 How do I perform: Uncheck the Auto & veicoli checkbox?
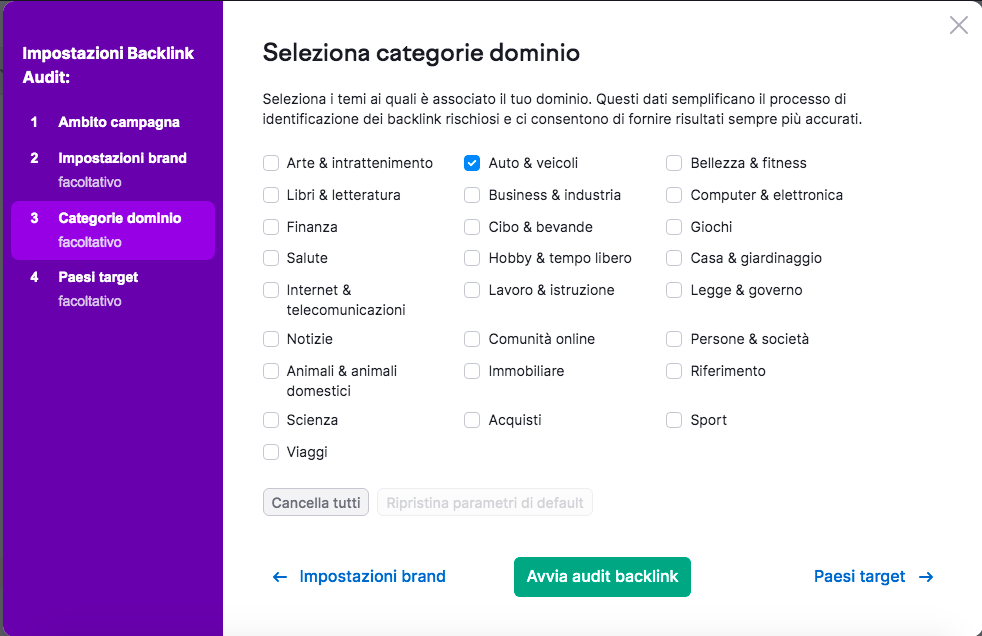(x=472, y=163)
